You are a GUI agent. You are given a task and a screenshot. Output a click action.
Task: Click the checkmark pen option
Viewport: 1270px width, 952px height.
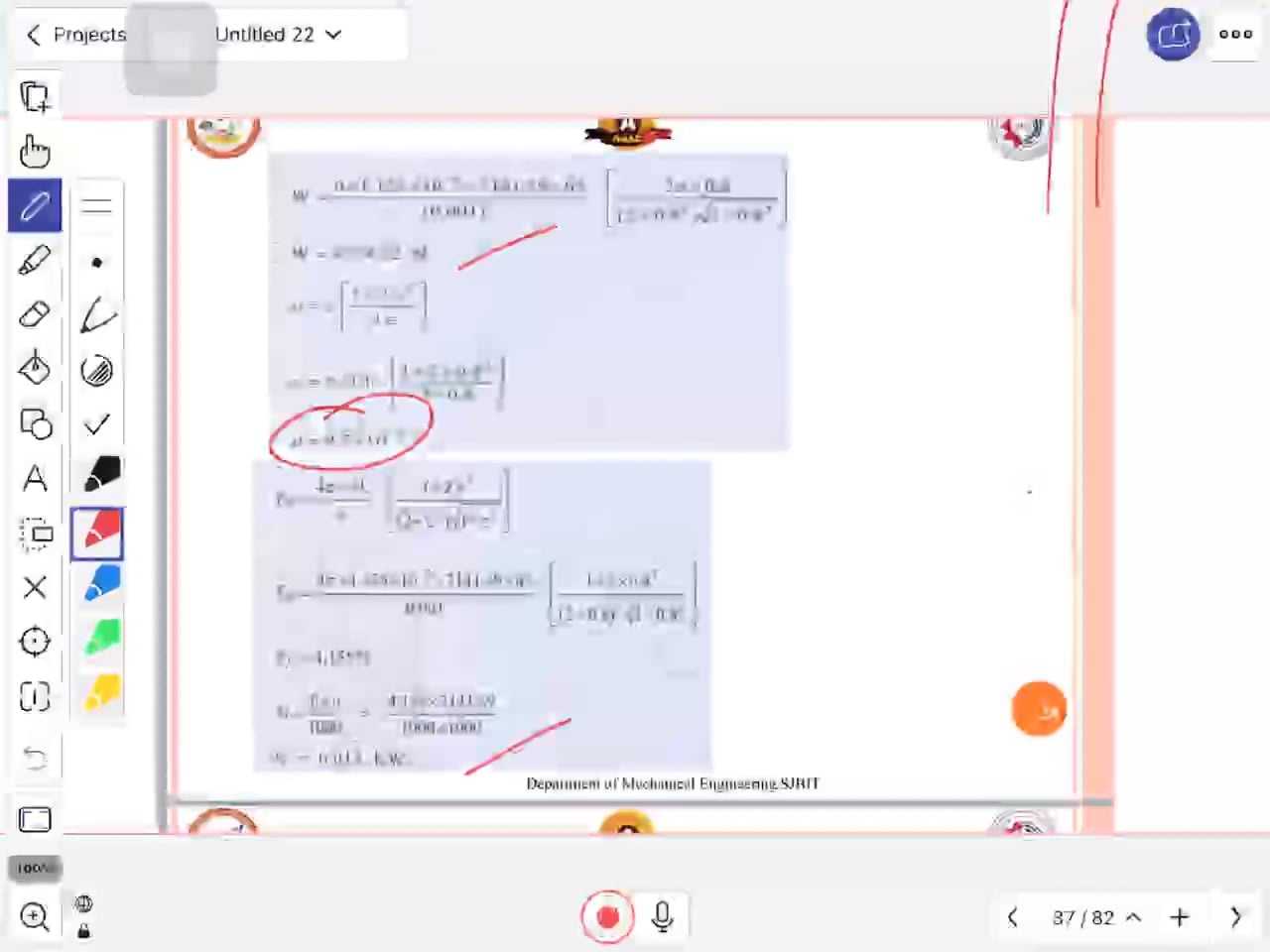[96, 424]
